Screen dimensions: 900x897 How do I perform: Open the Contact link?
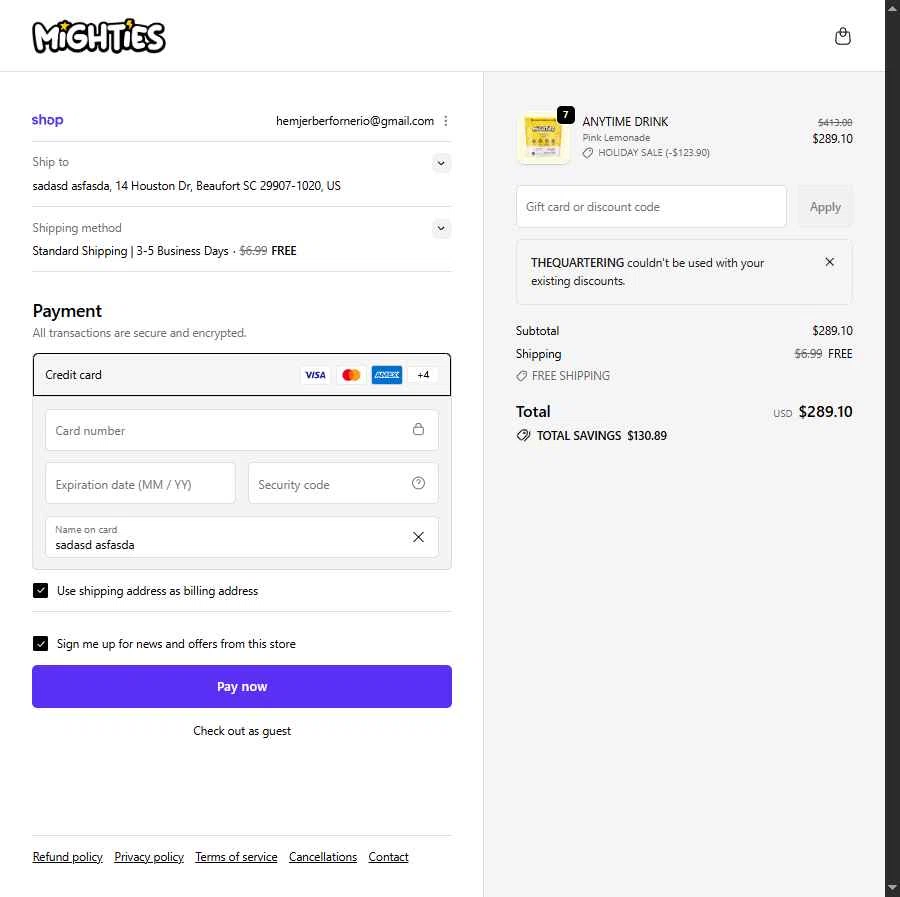(388, 857)
